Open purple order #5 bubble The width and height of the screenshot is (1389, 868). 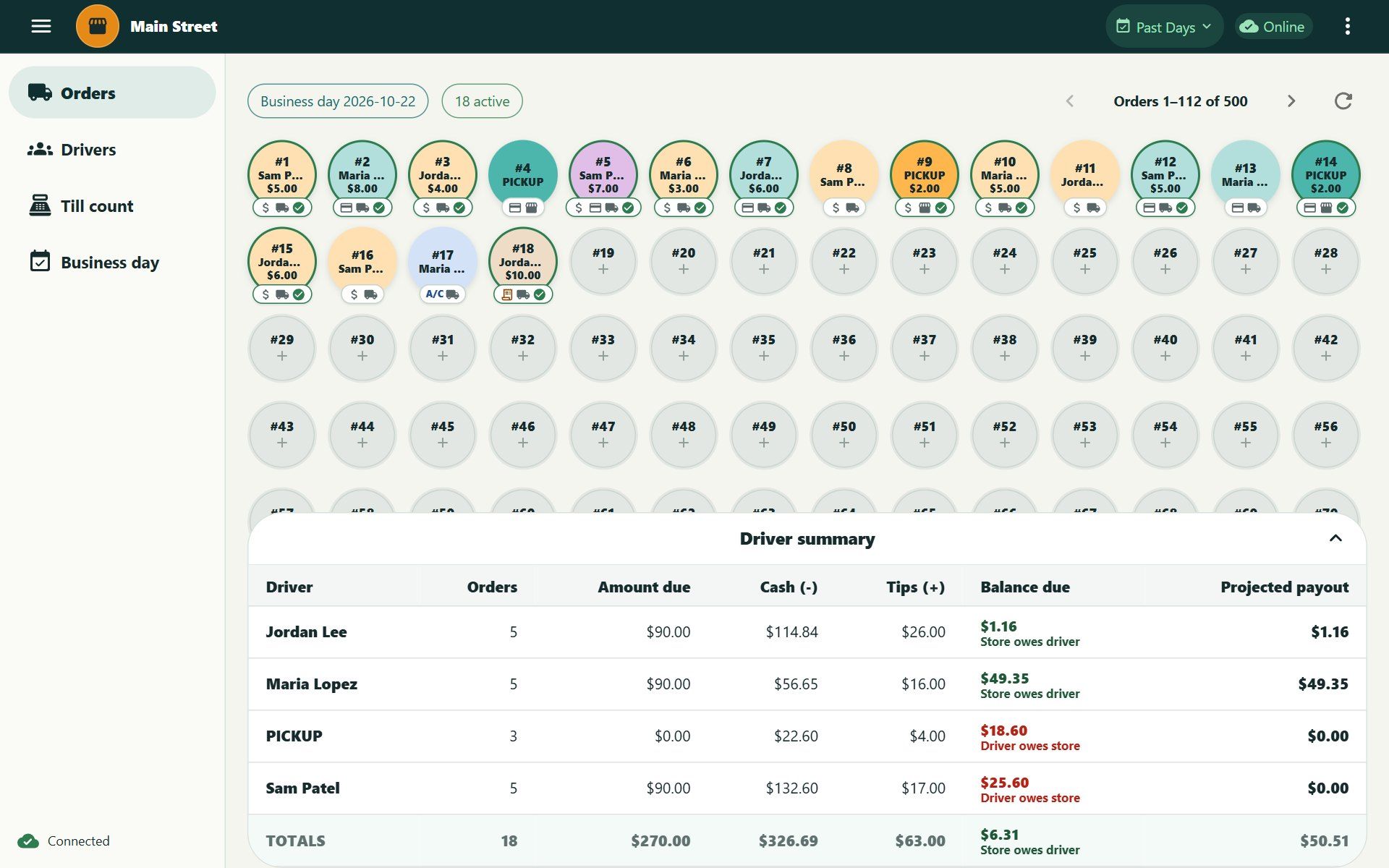pos(603,174)
